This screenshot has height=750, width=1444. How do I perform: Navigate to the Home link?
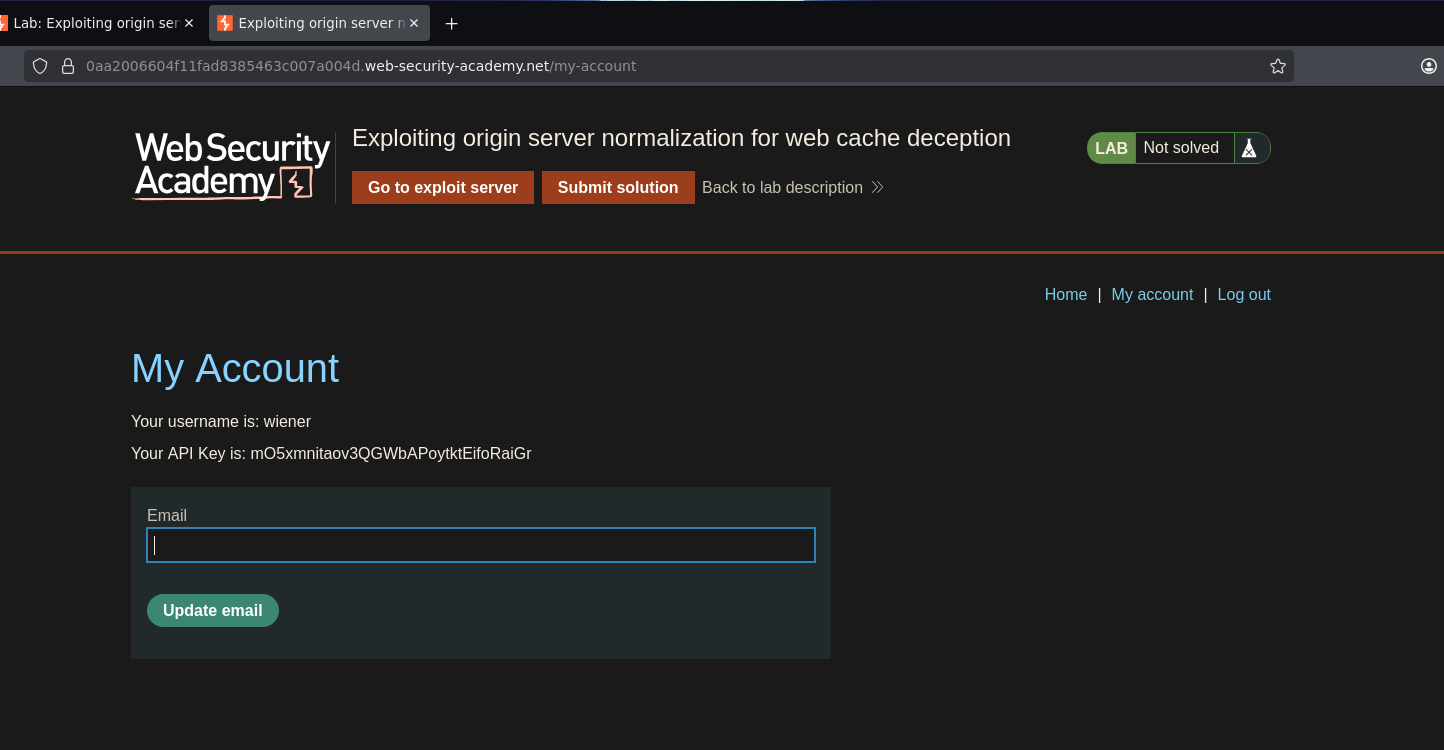(x=1066, y=294)
